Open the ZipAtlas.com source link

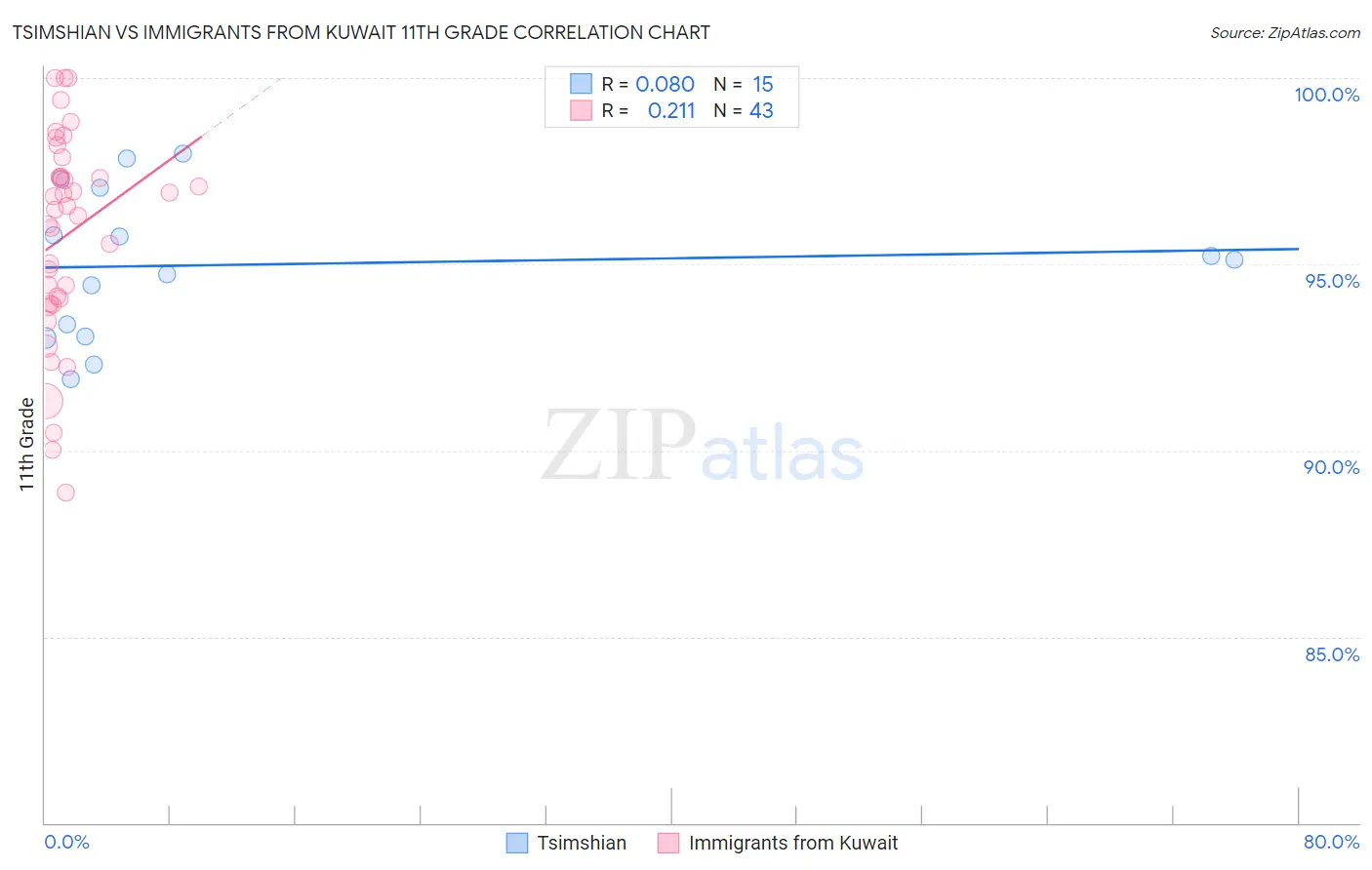pyautogui.click(x=1284, y=33)
